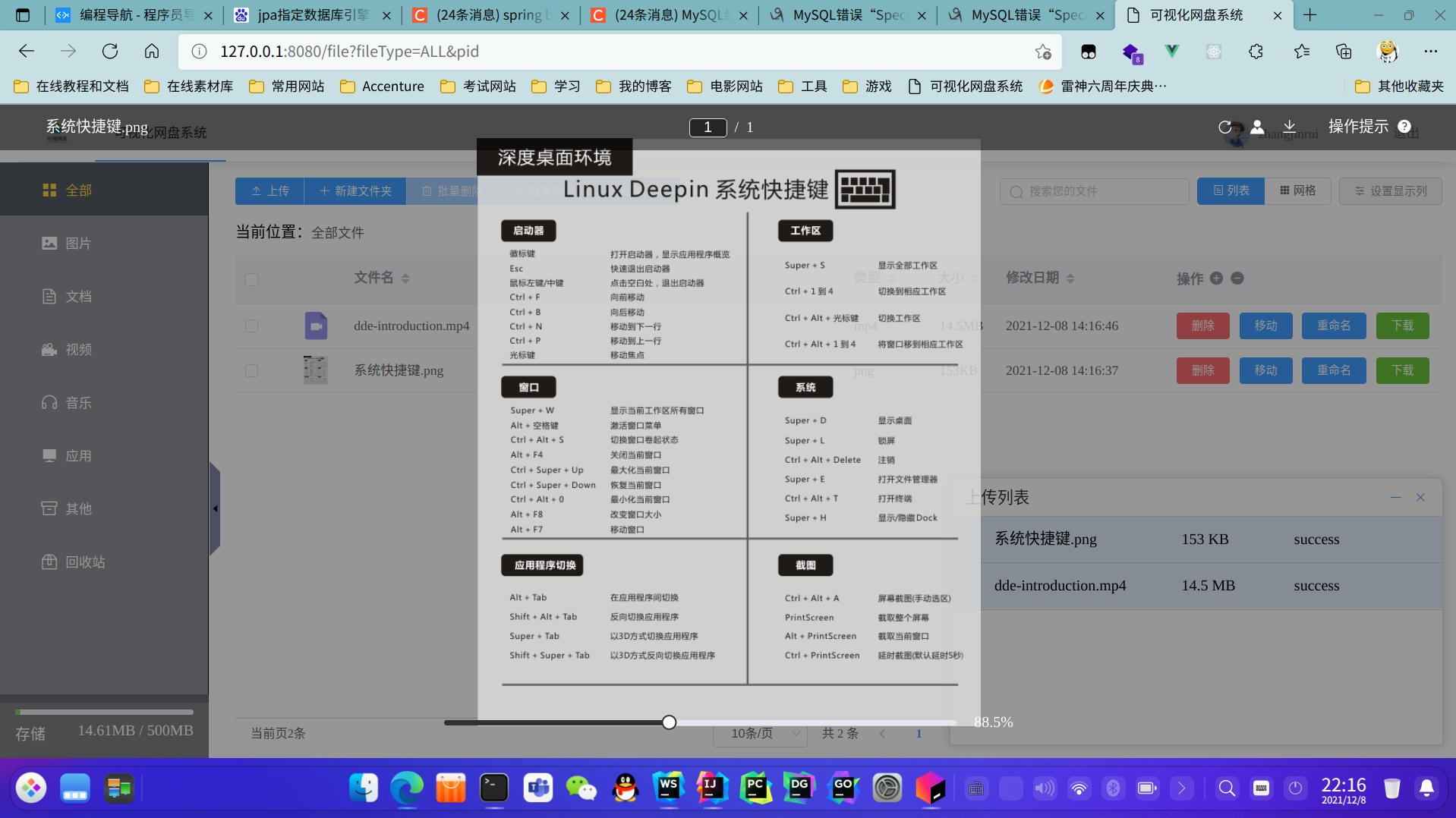Open the 操作提示 help icon
The height and width of the screenshot is (818, 1456).
(x=1404, y=127)
